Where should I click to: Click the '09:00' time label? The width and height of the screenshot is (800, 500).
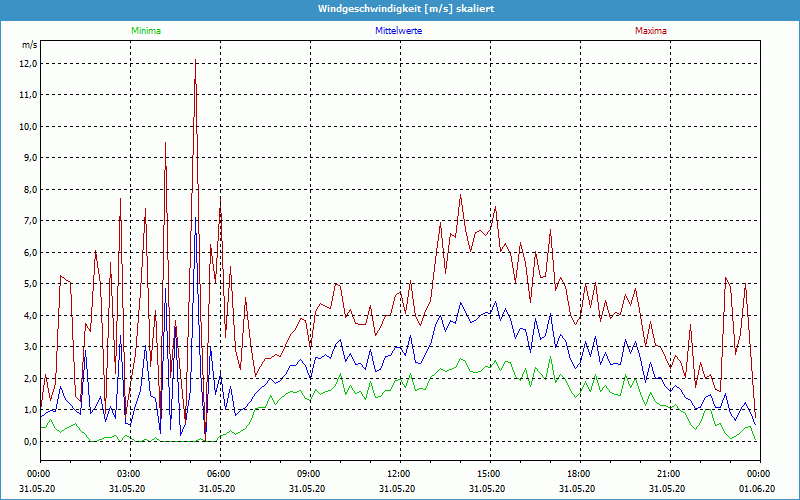[x=309, y=474]
